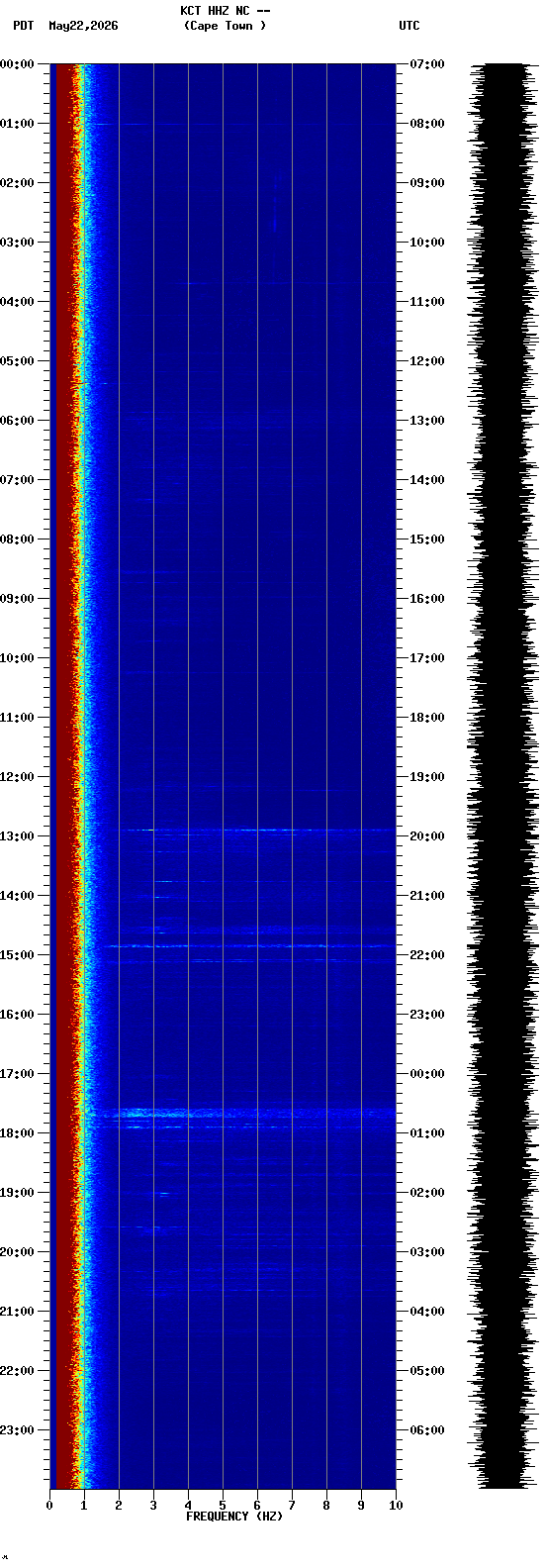Click the 22:00 PDT time label
The width and height of the screenshot is (546, 1568).
[18, 1371]
